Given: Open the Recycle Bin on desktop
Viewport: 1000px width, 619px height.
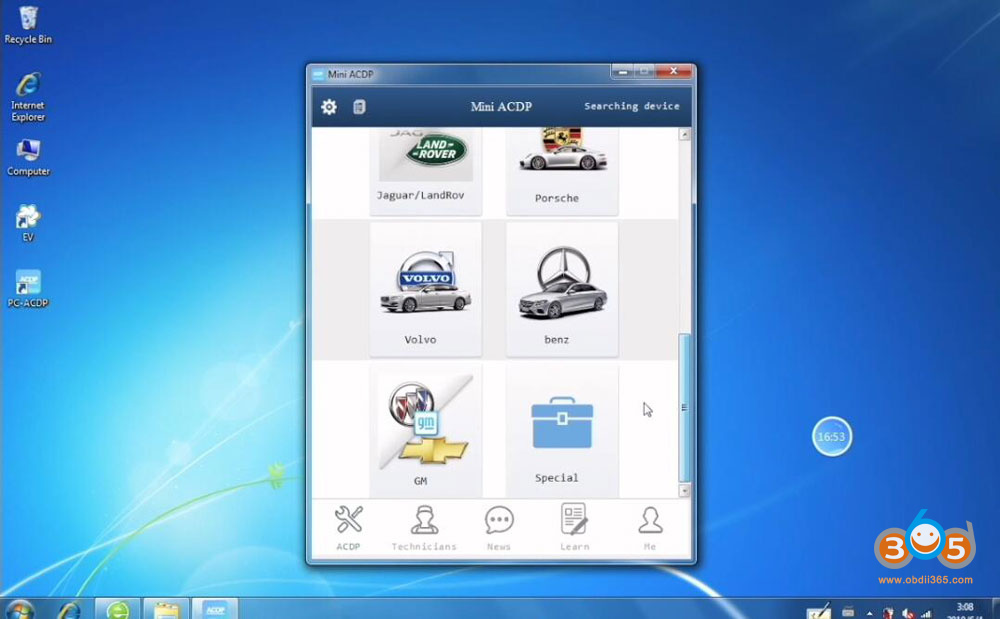Looking at the screenshot, I should click(x=28, y=25).
